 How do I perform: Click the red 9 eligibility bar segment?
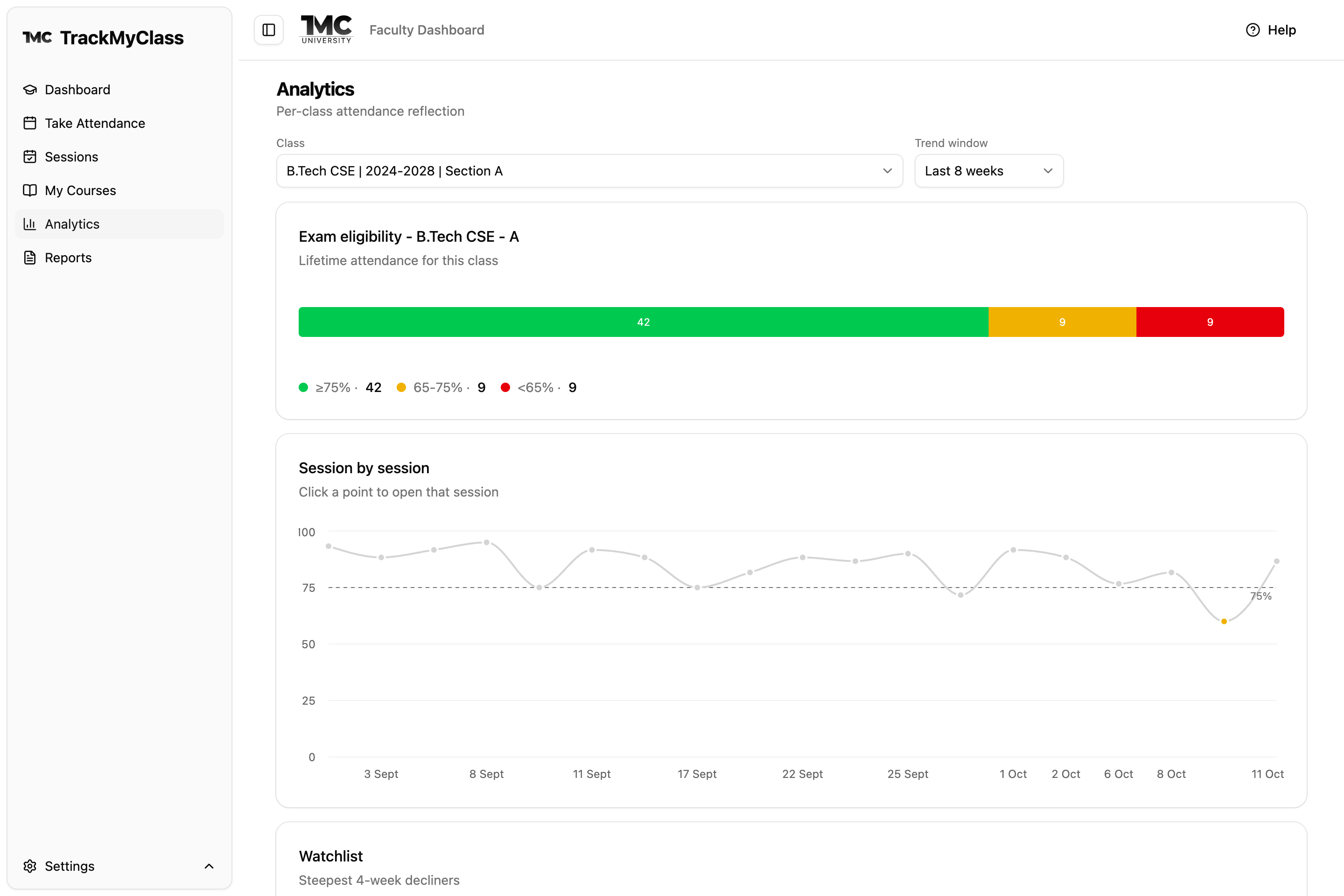1210,322
